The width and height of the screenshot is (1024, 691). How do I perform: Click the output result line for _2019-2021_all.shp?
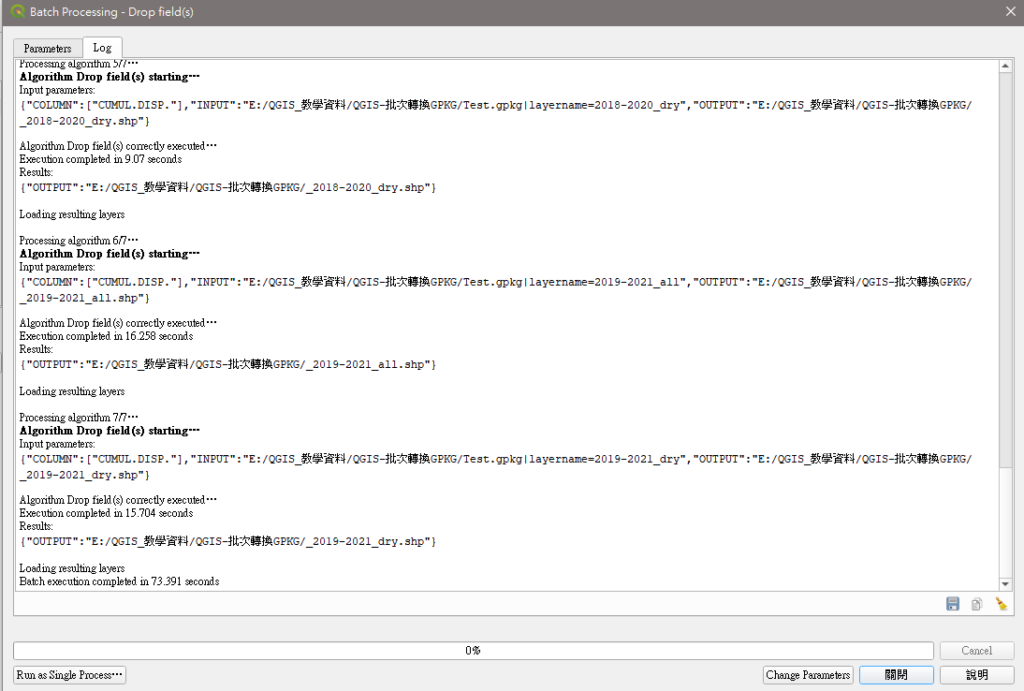coord(228,364)
